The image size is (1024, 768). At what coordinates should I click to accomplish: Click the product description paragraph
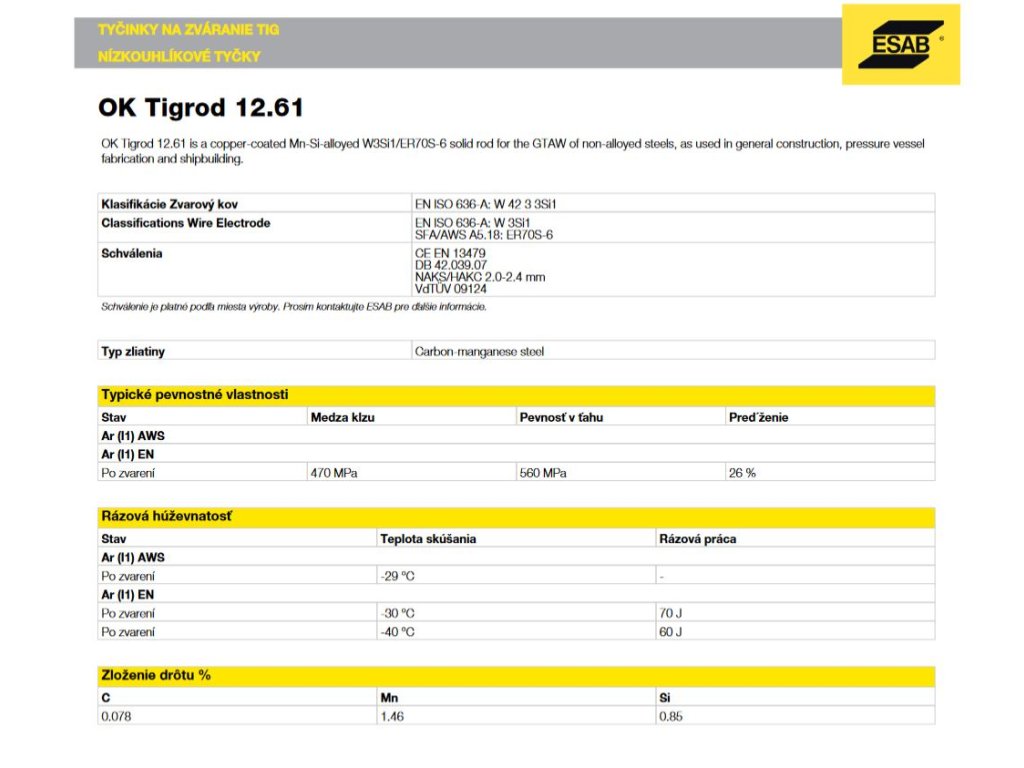click(x=513, y=151)
